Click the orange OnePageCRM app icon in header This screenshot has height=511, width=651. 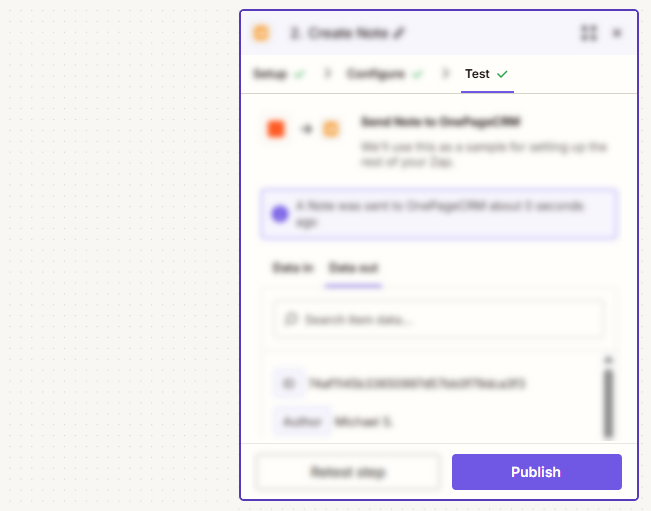click(261, 33)
